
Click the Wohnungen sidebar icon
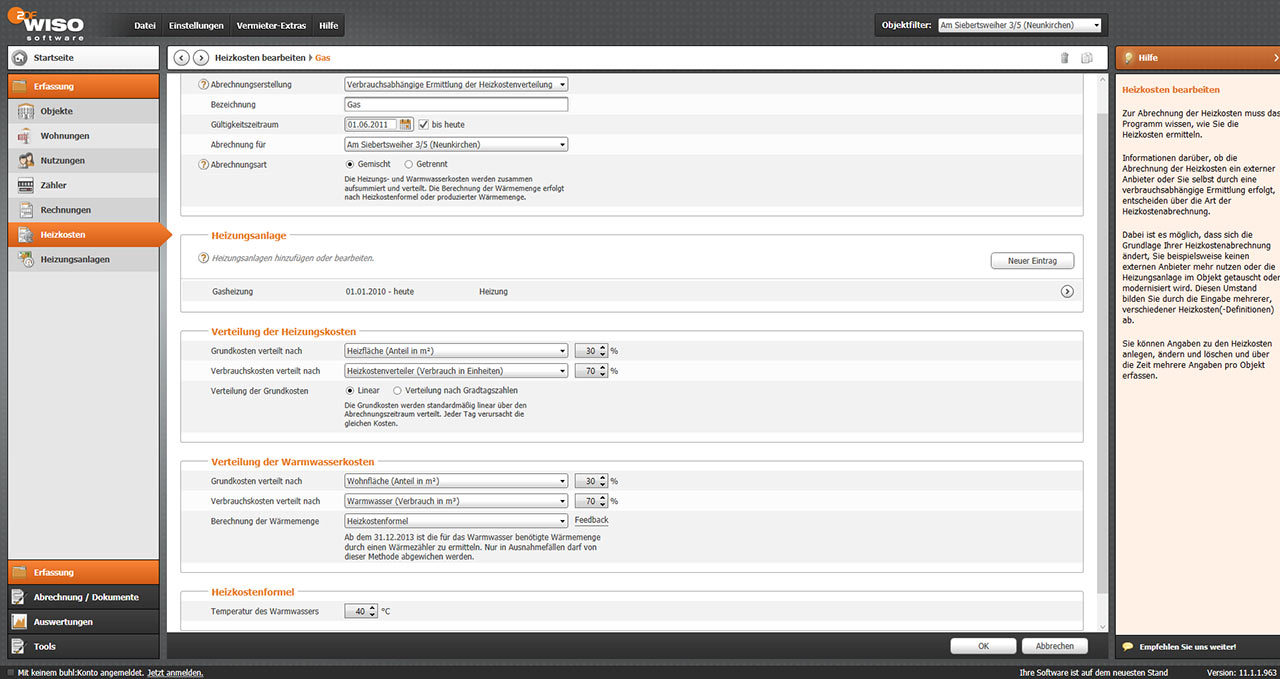tap(25, 136)
